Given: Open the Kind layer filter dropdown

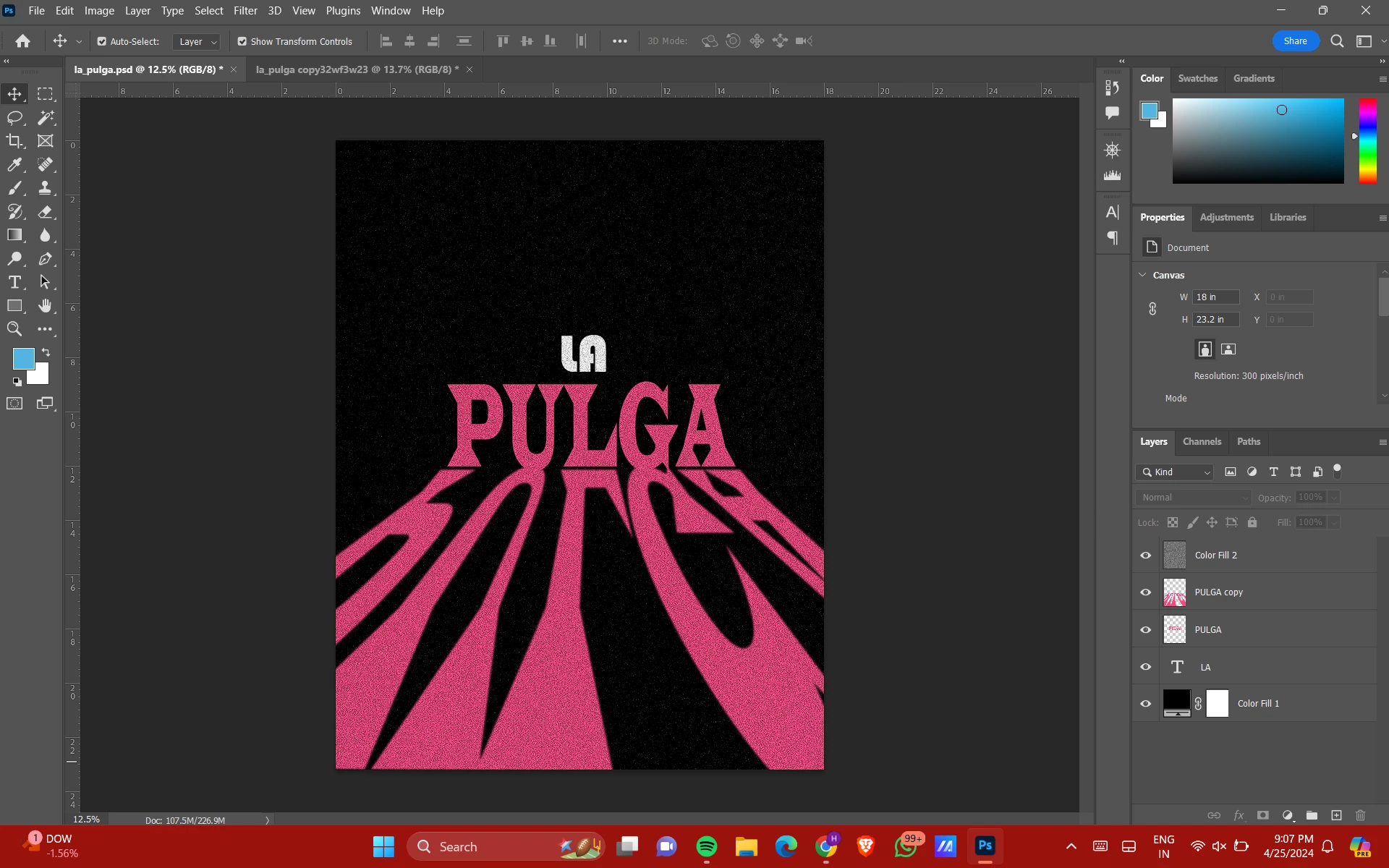Looking at the screenshot, I should (1176, 472).
